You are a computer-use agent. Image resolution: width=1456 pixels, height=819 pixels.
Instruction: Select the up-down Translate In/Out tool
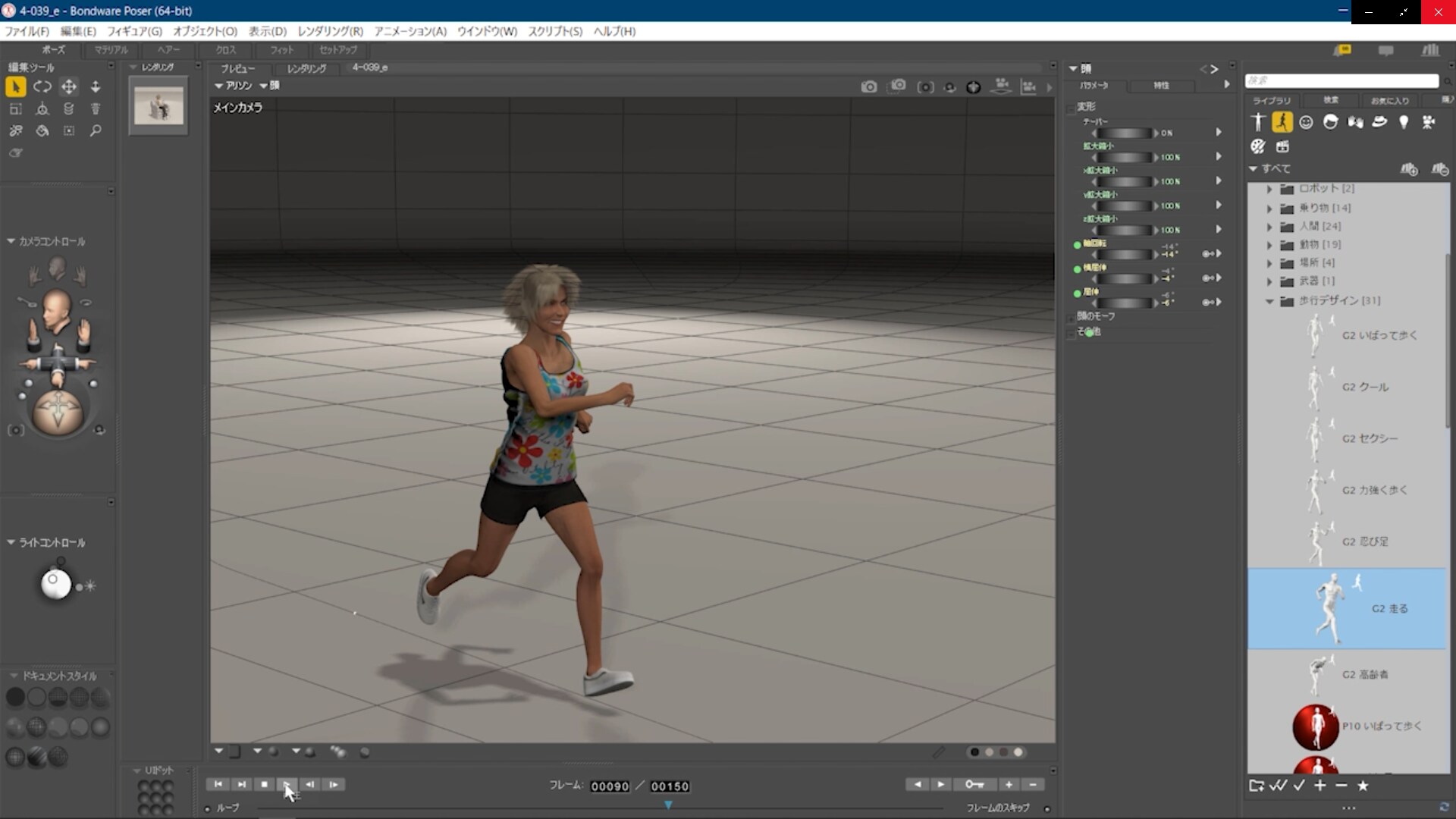coord(96,87)
